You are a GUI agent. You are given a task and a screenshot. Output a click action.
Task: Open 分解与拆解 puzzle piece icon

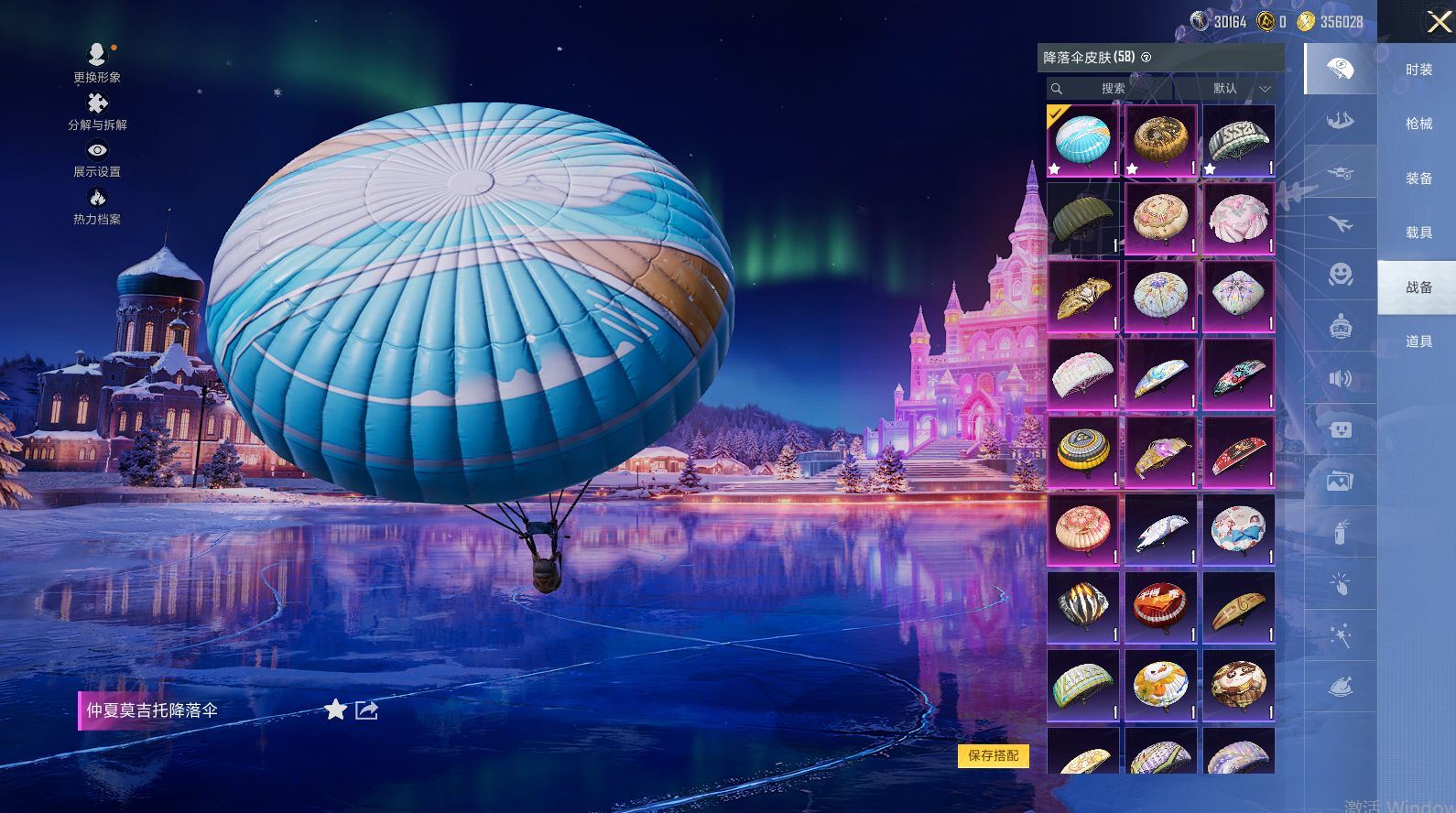97,103
